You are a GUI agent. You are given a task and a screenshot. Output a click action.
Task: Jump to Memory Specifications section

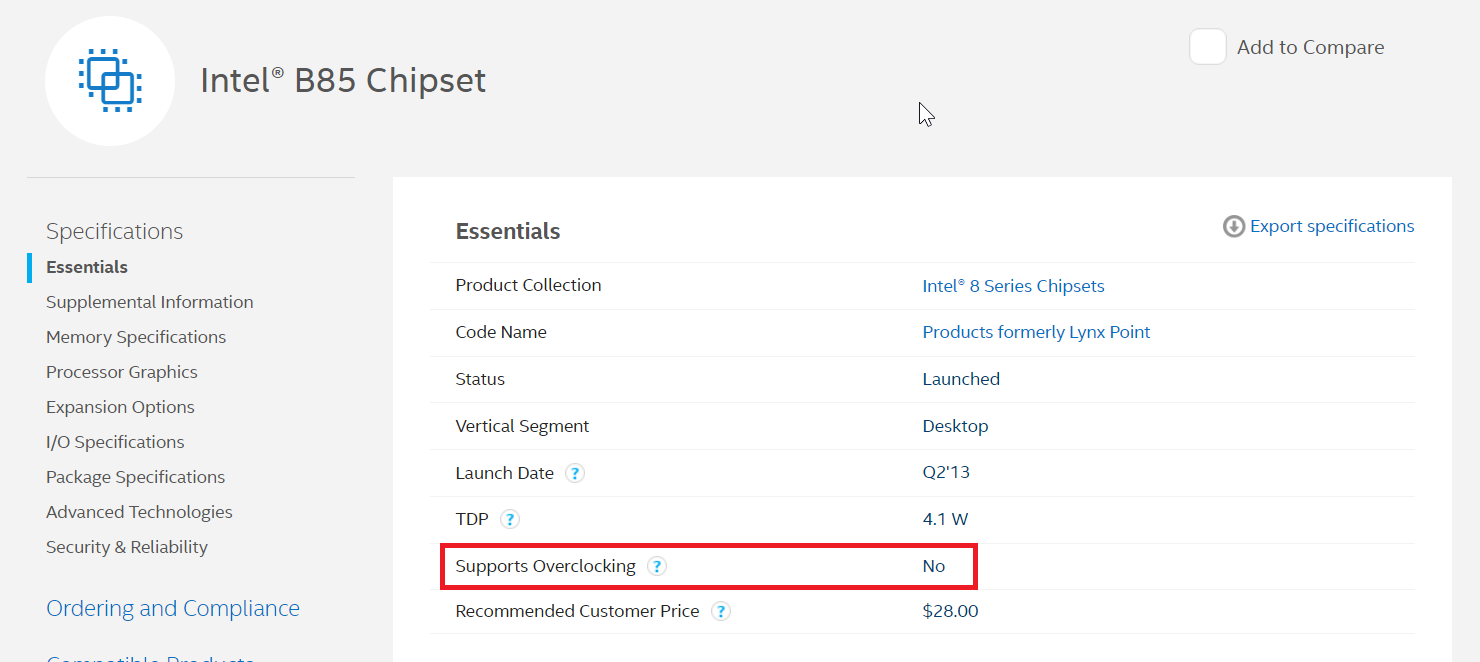point(136,337)
